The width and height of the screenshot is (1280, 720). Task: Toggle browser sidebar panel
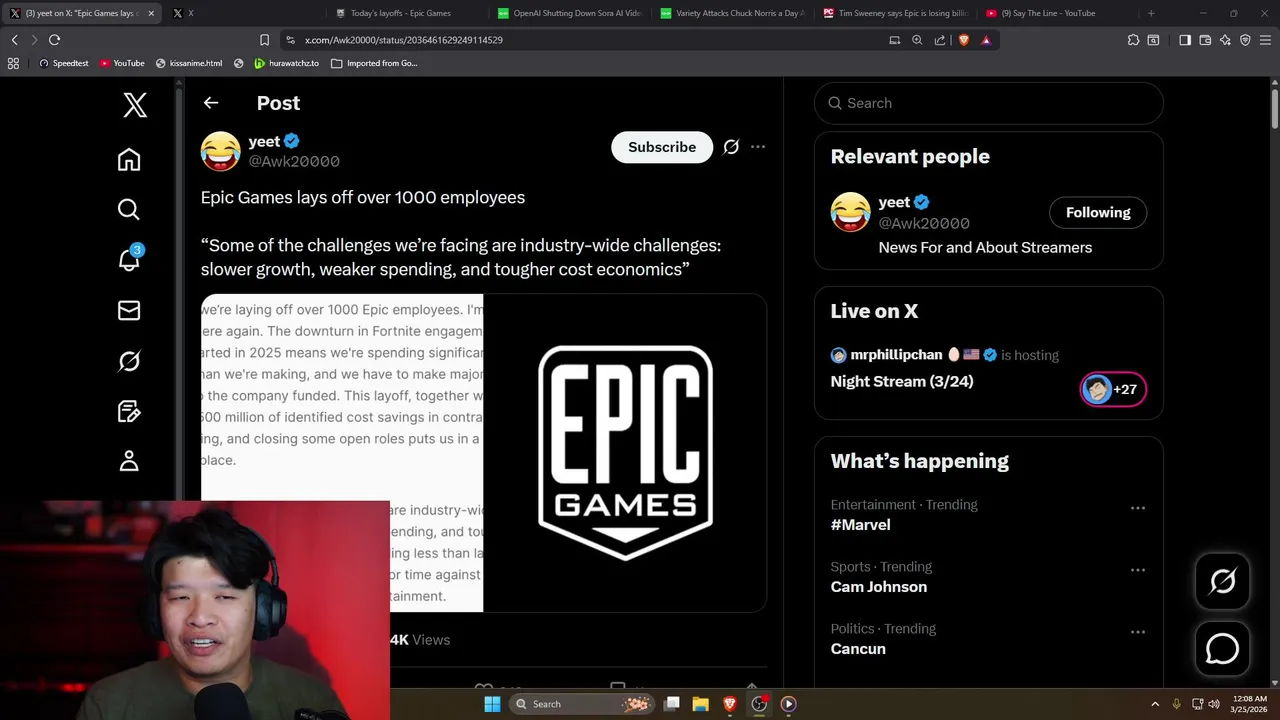tap(1185, 40)
